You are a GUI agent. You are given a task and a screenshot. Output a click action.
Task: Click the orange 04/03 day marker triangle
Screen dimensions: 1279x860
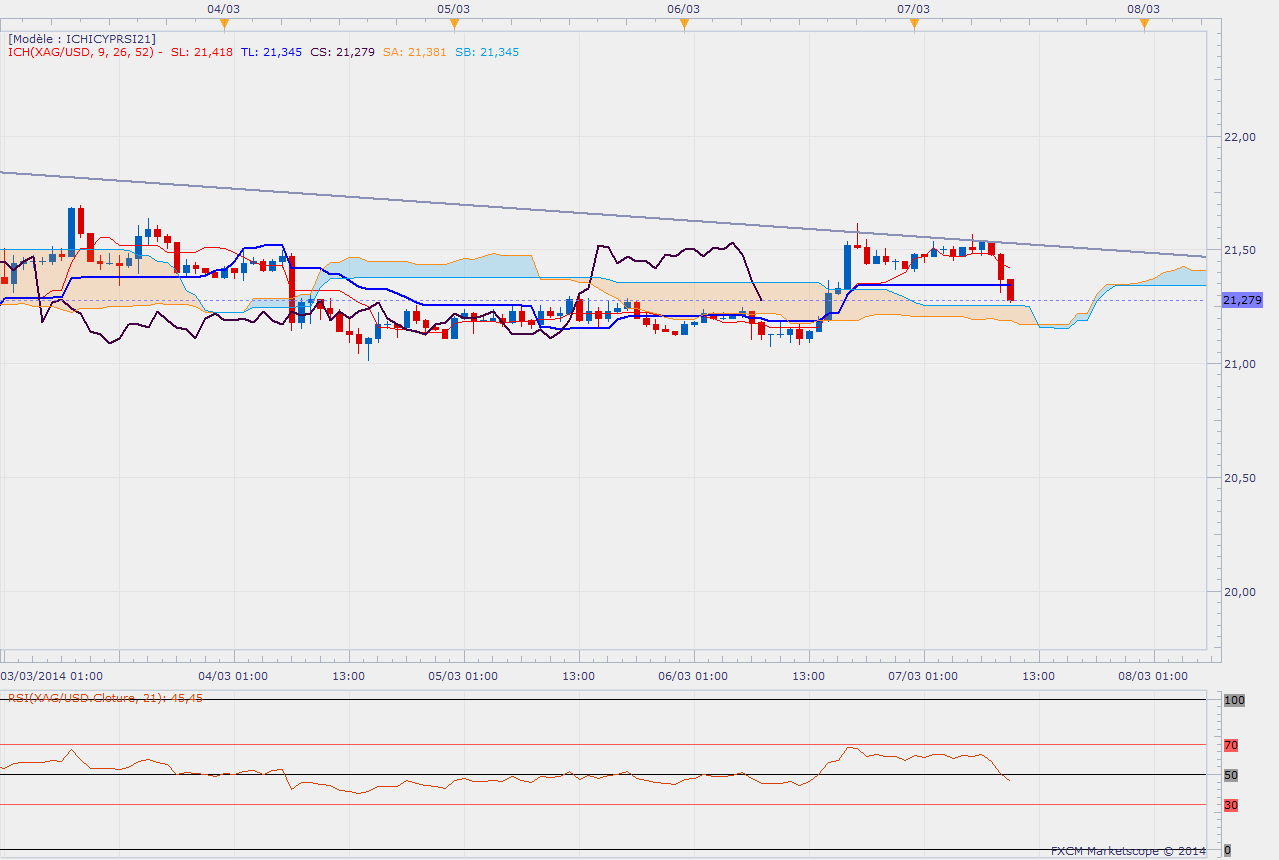224,25
